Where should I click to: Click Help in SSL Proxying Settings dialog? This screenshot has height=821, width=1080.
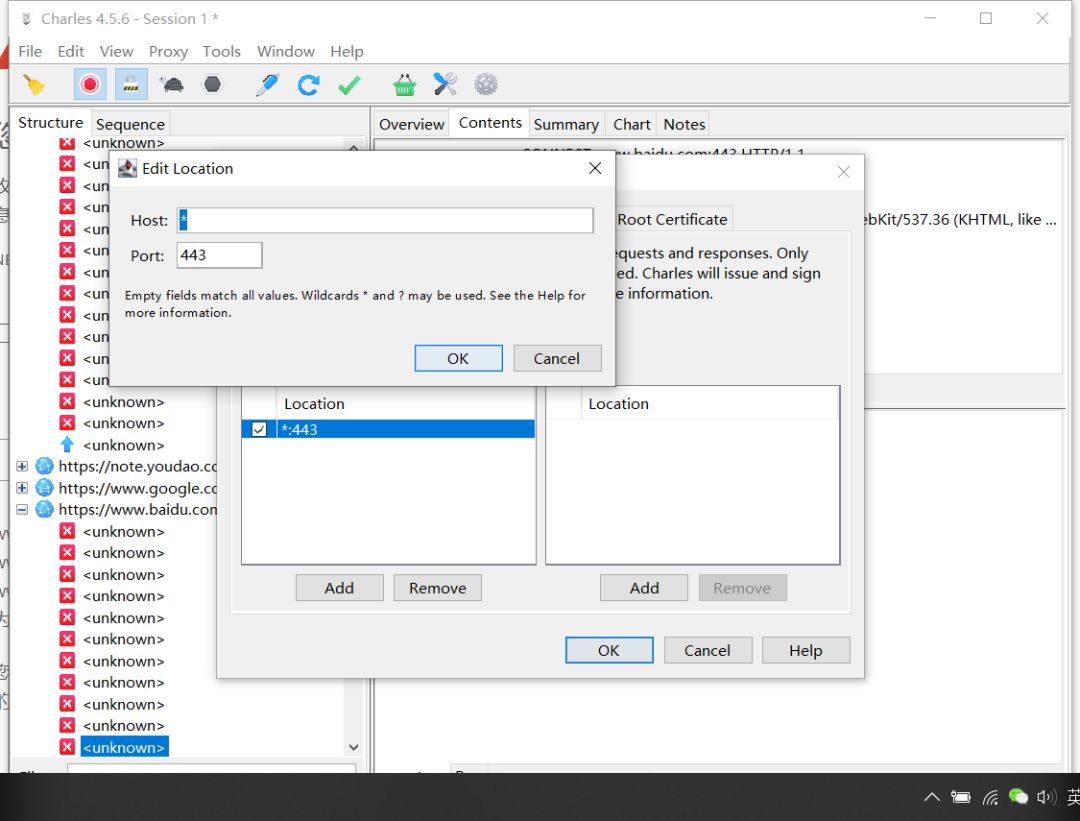click(x=806, y=650)
